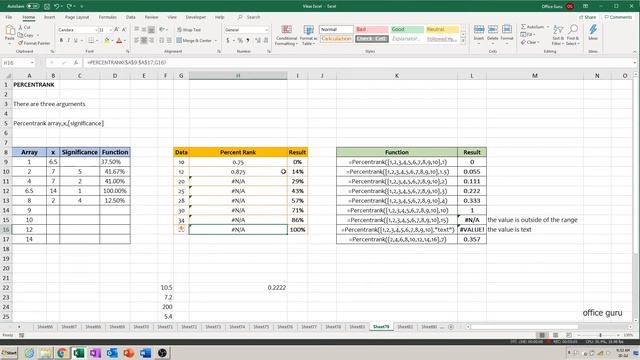
Task: Click the Increase Decimal icon
Action: point(258,40)
